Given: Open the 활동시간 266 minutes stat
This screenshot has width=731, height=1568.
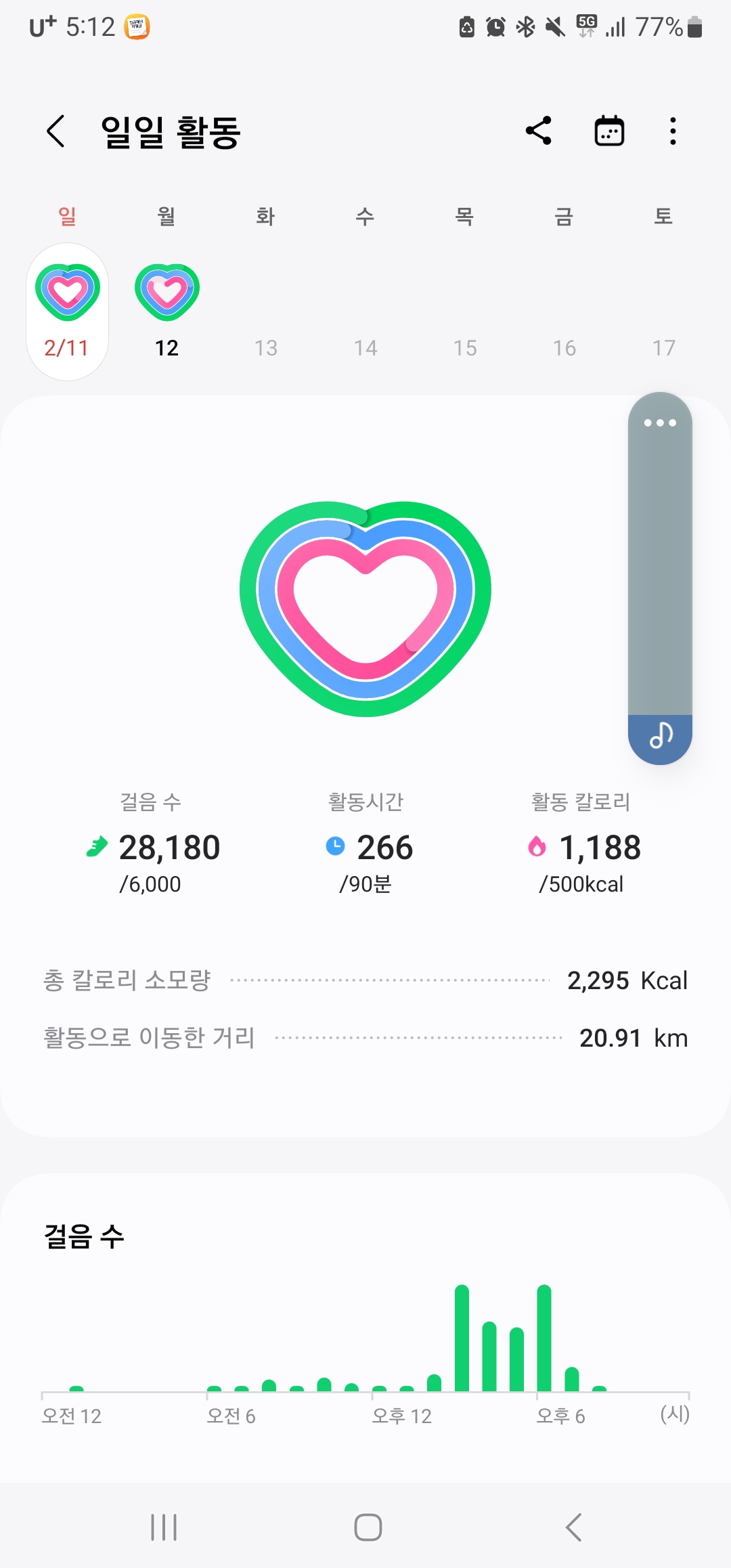Looking at the screenshot, I should click(384, 848).
